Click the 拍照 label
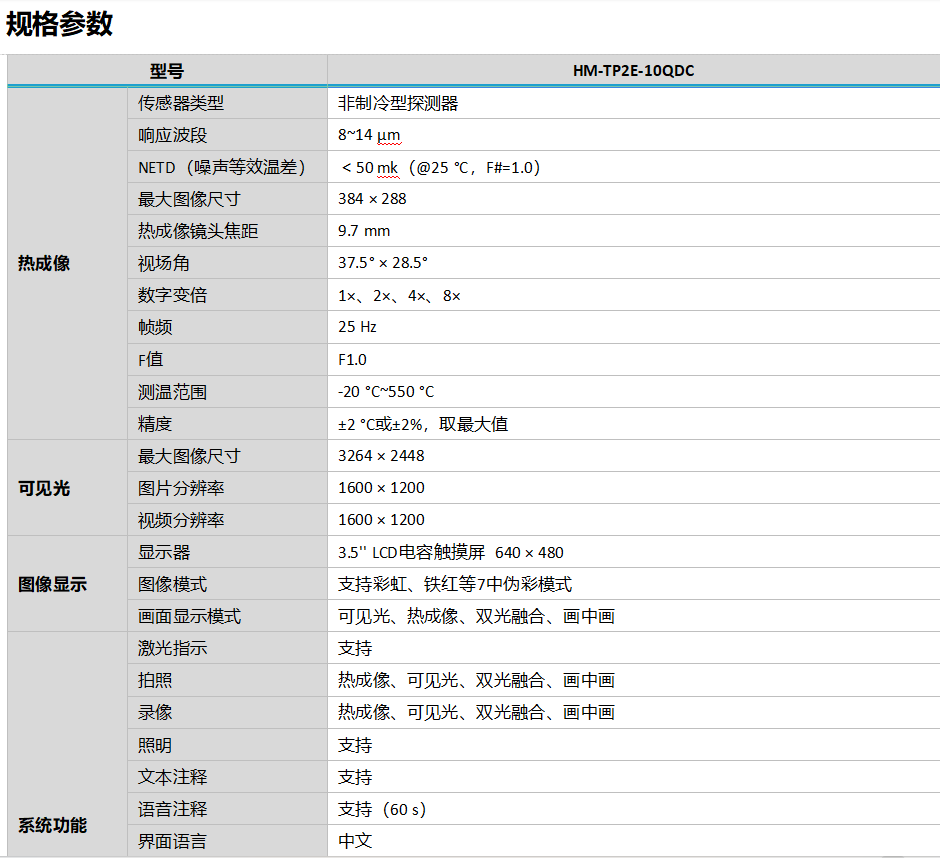The height and width of the screenshot is (858, 940). point(155,681)
